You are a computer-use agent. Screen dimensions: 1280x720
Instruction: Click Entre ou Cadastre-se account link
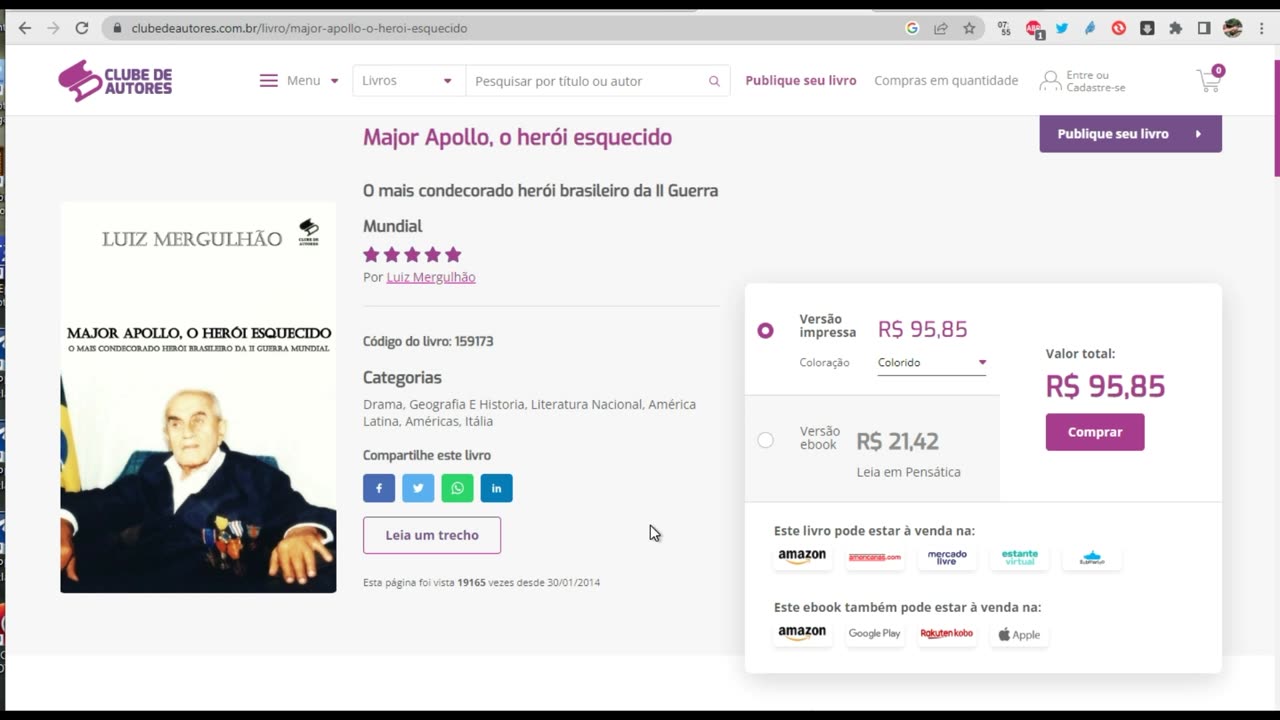(1083, 81)
